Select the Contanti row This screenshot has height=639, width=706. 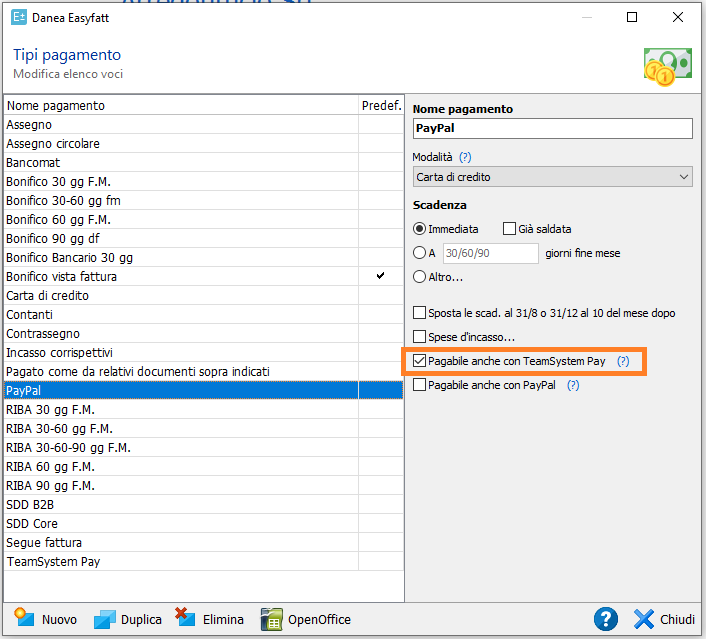click(204, 314)
